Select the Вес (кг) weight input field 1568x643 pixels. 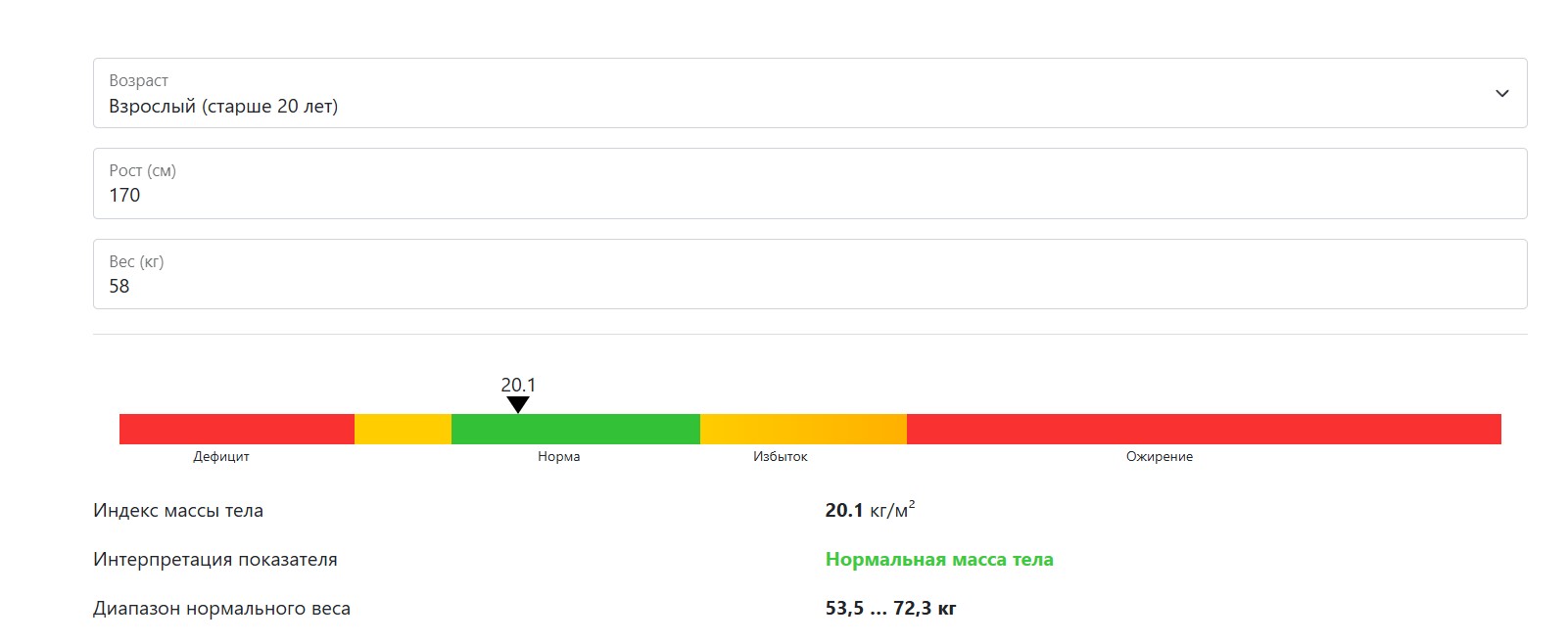[x=810, y=274]
